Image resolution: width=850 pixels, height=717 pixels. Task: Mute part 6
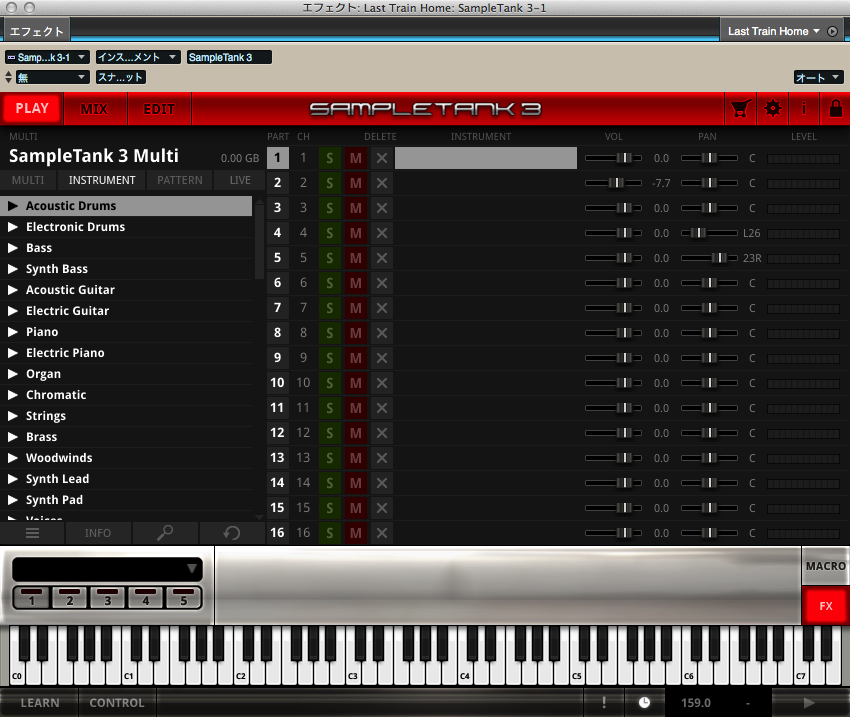[356, 283]
